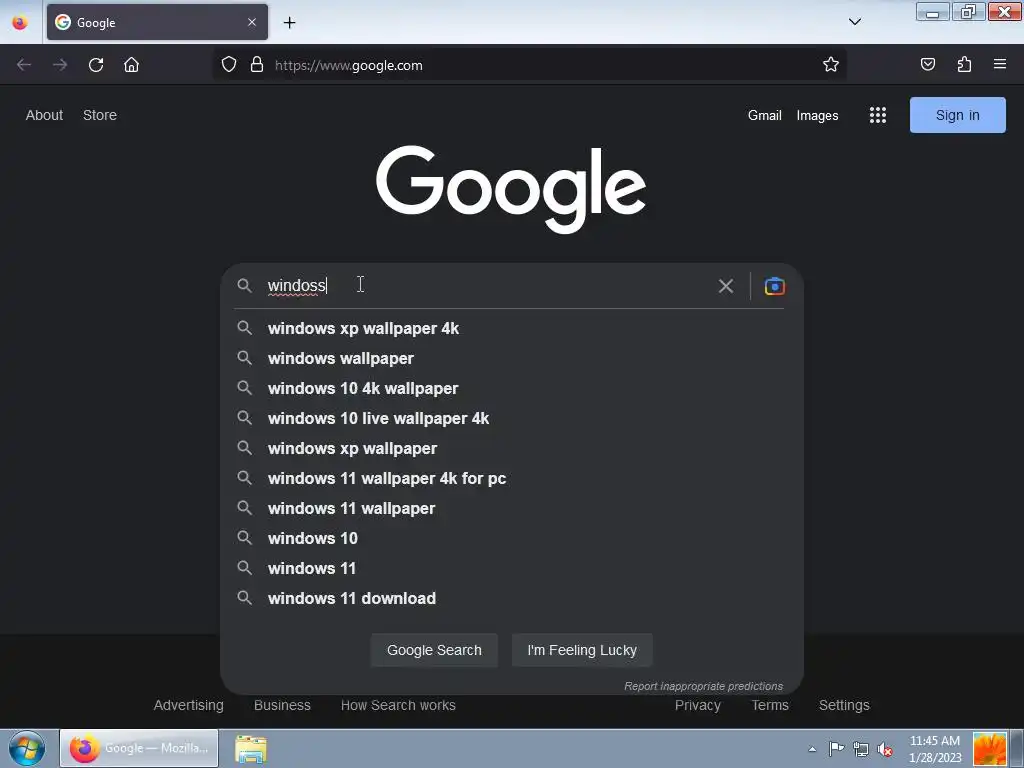Open the Firefox application menu
This screenshot has width=1024, height=768.
click(1000, 64)
